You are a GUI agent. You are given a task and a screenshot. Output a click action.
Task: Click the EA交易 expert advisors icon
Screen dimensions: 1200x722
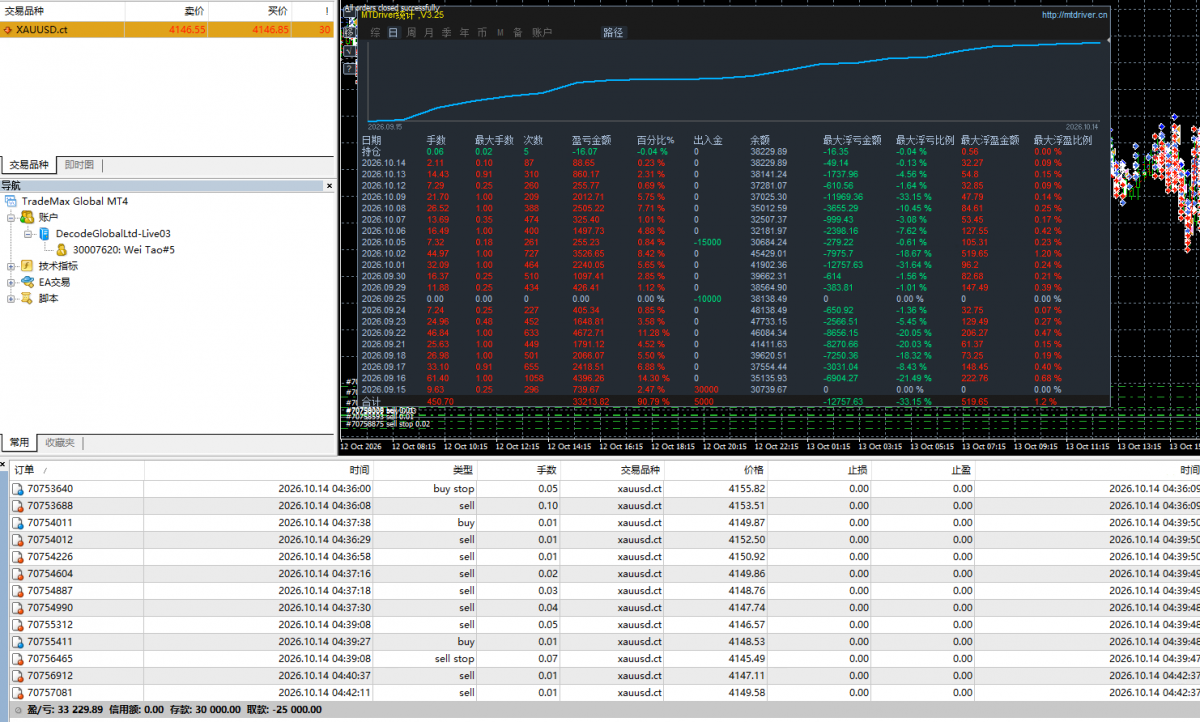28,282
